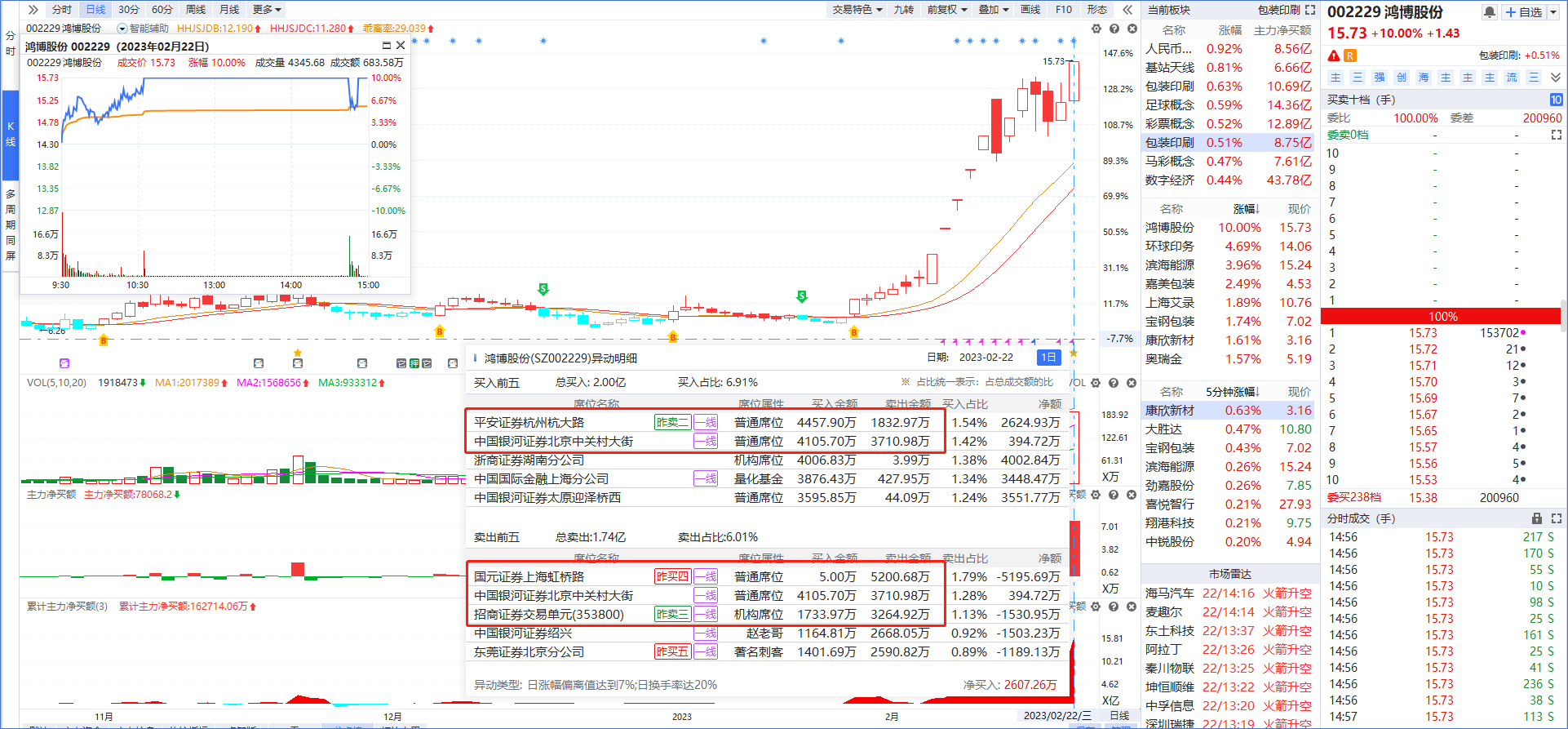Select the K线 vertical sidebar tab
Screen dimensions: 1568x729
point(11,135)
